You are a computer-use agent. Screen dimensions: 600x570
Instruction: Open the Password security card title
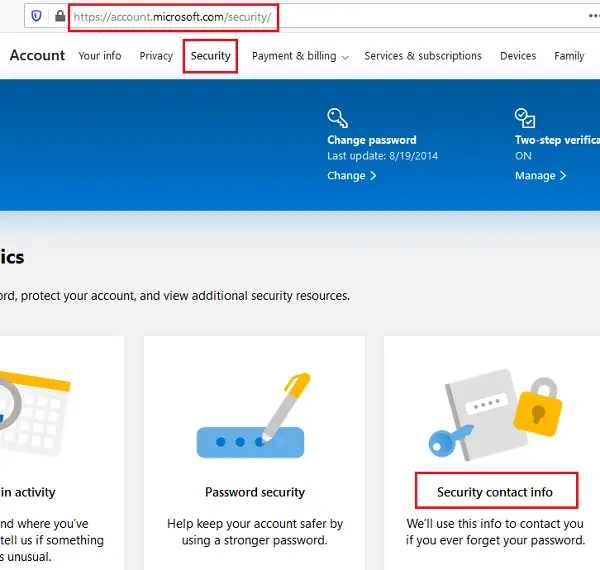click(255, 492)
